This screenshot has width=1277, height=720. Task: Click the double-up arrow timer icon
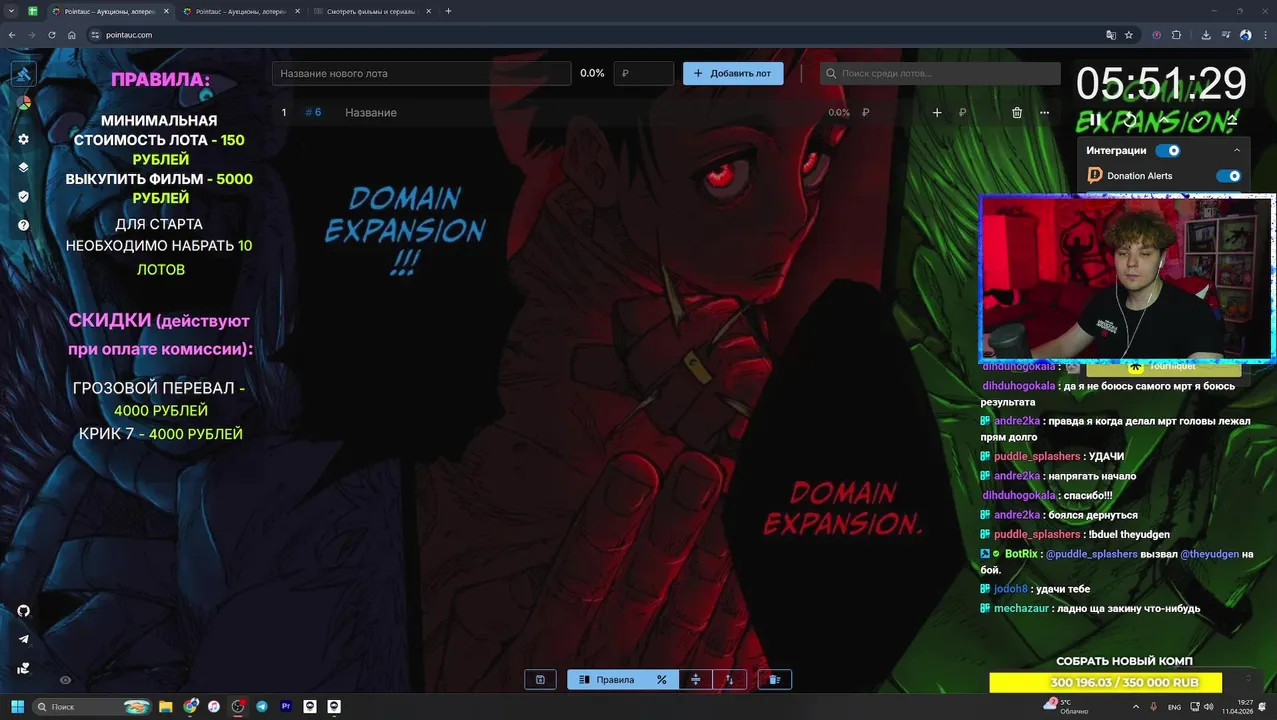(1232, 120)
